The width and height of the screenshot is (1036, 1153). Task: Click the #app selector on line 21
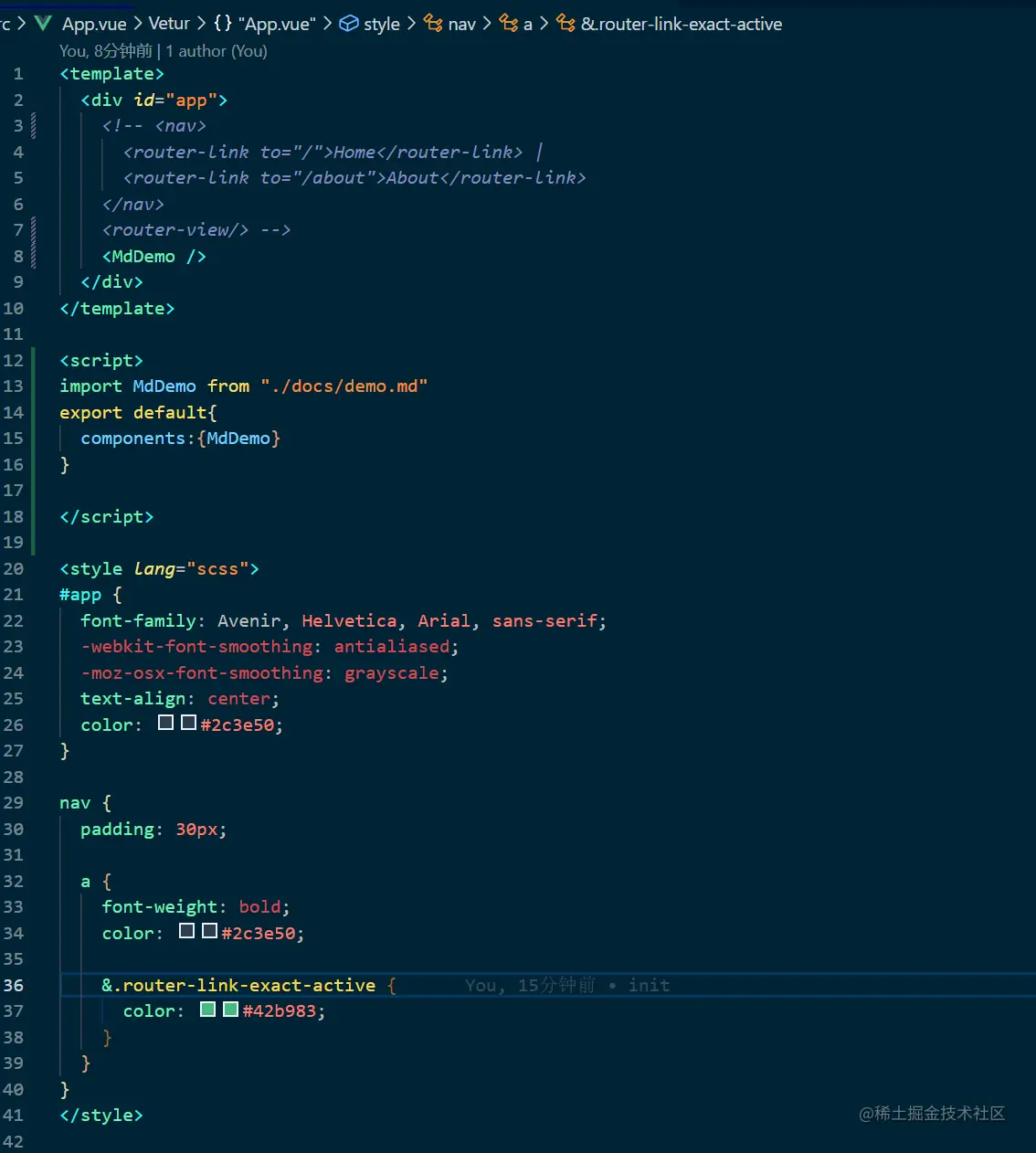pos(80,595)
